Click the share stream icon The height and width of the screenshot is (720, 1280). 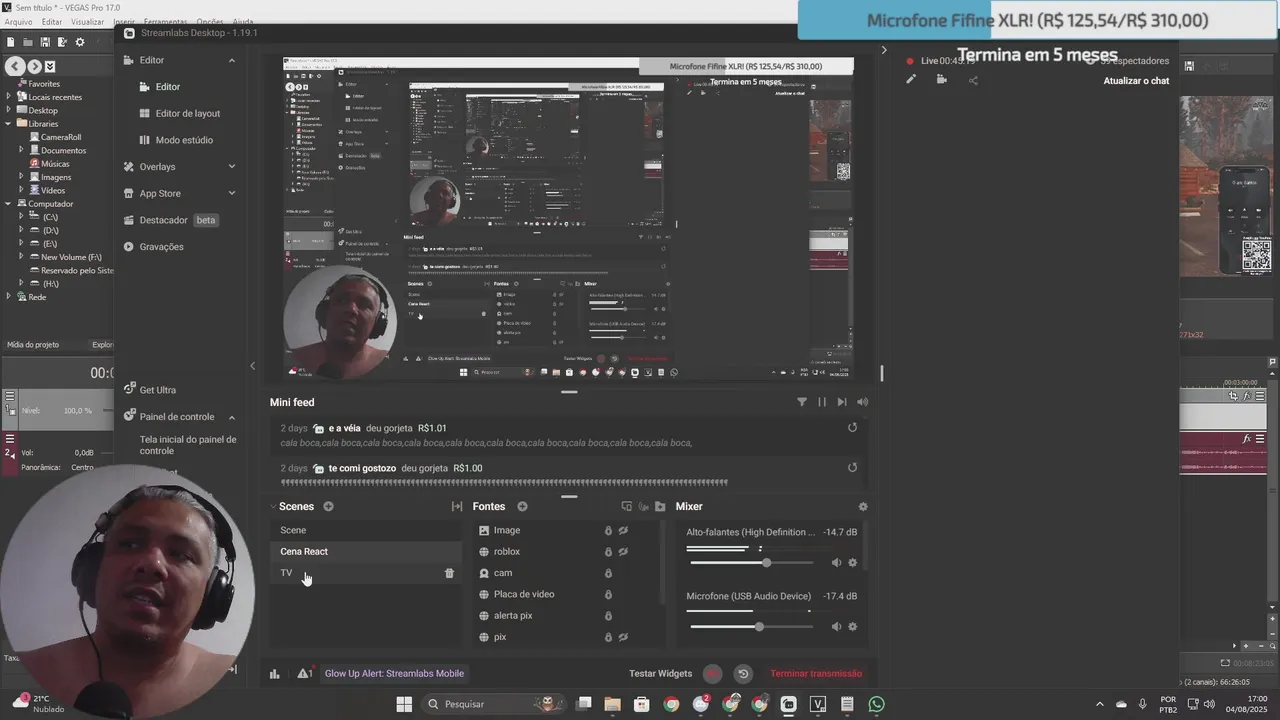tap(973, 80)
